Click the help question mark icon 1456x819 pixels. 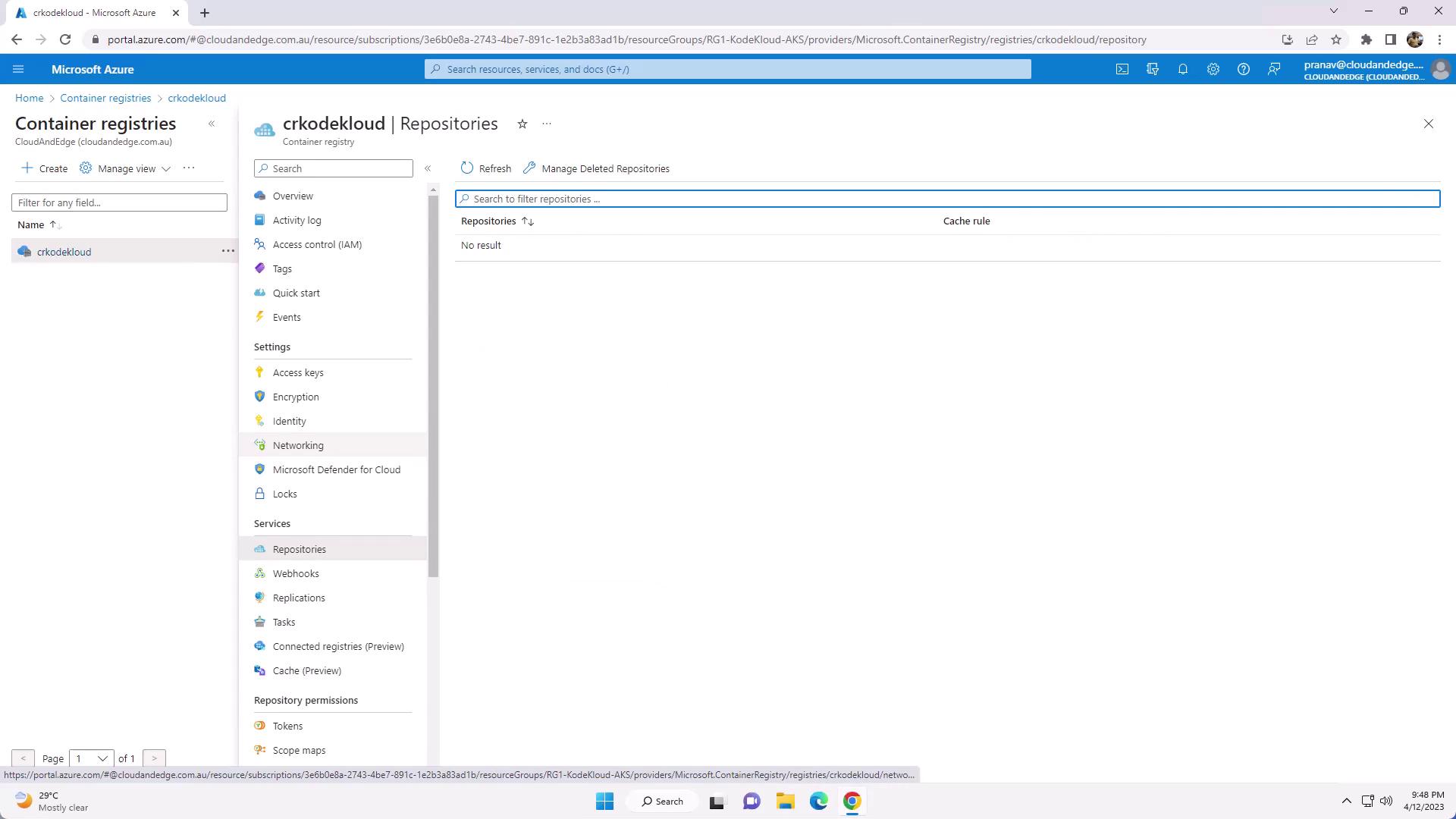coord(1244,69)
